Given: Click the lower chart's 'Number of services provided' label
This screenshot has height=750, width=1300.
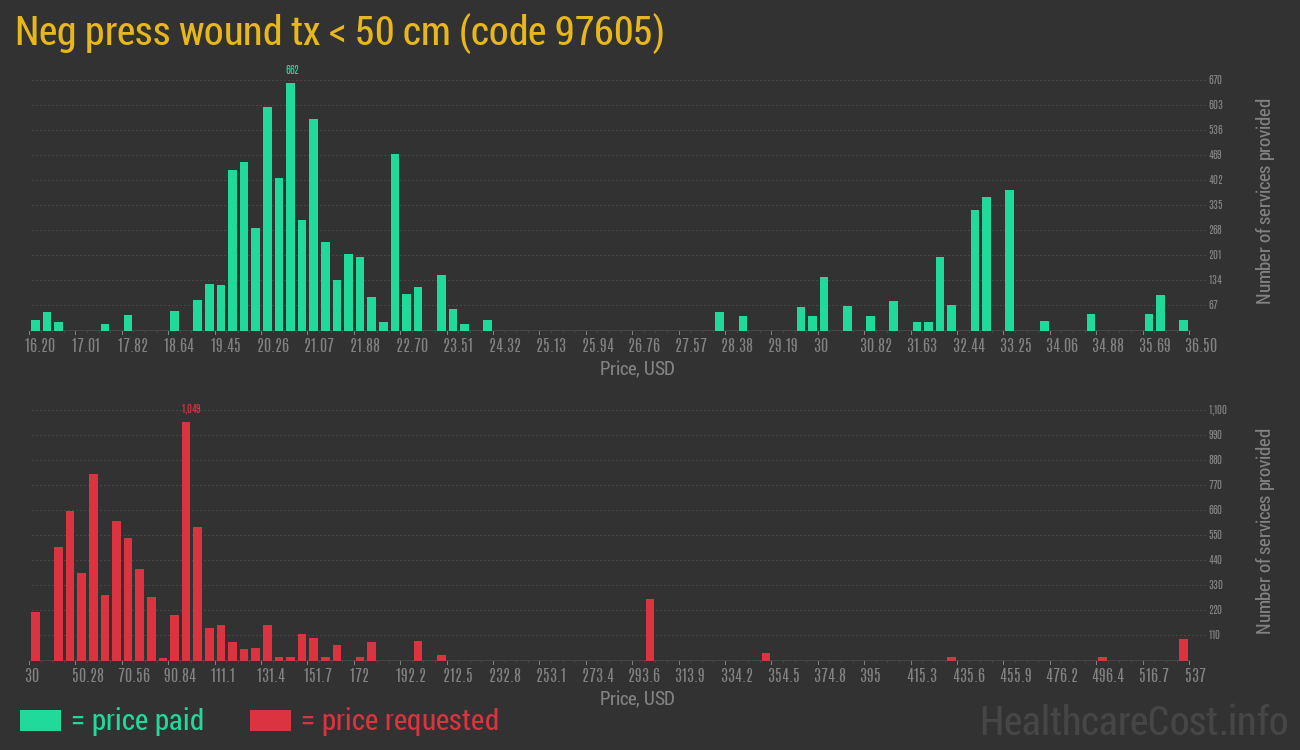Looking at the screenshot, I should pos(1264,531).
